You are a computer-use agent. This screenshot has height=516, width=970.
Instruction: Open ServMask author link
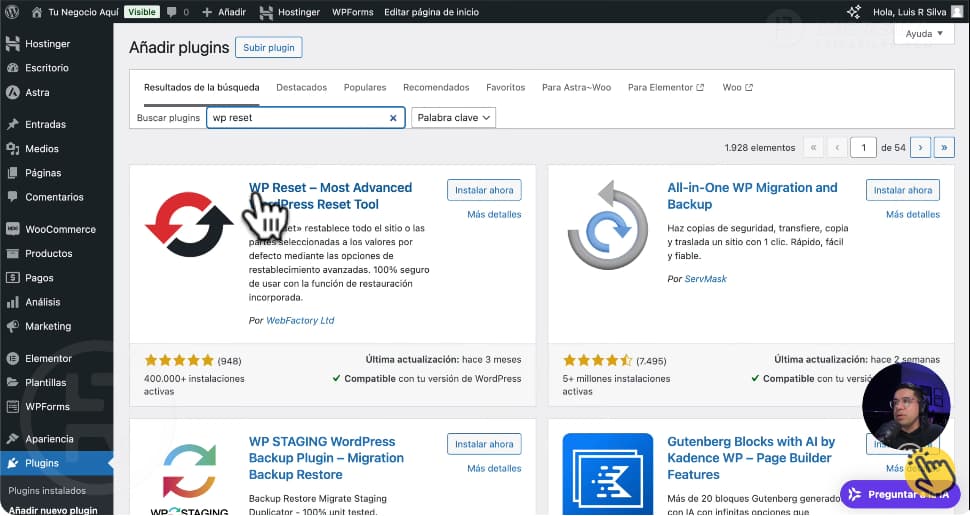click(x=705, y=279)
